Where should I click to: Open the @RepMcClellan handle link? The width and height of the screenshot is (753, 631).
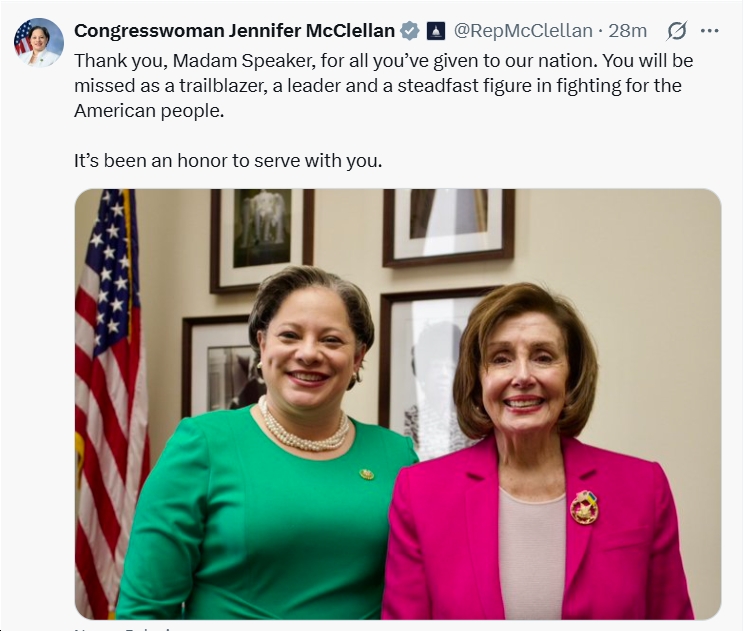point(523,31)
